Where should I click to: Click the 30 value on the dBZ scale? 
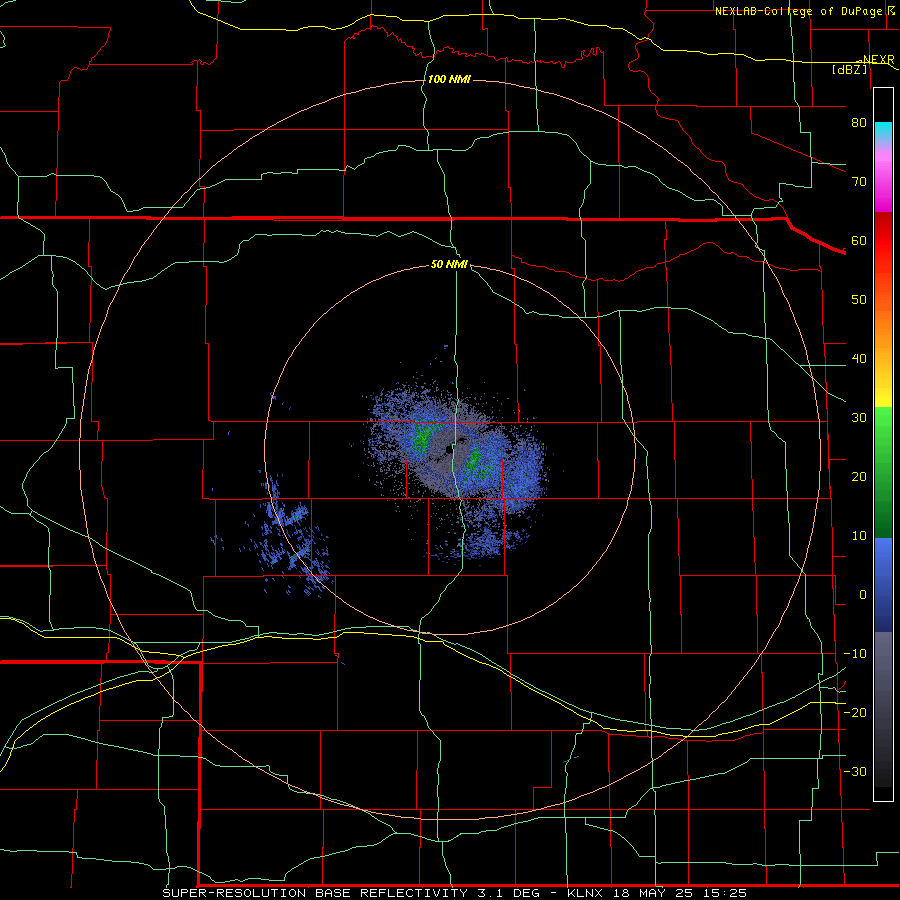[859, 417]
